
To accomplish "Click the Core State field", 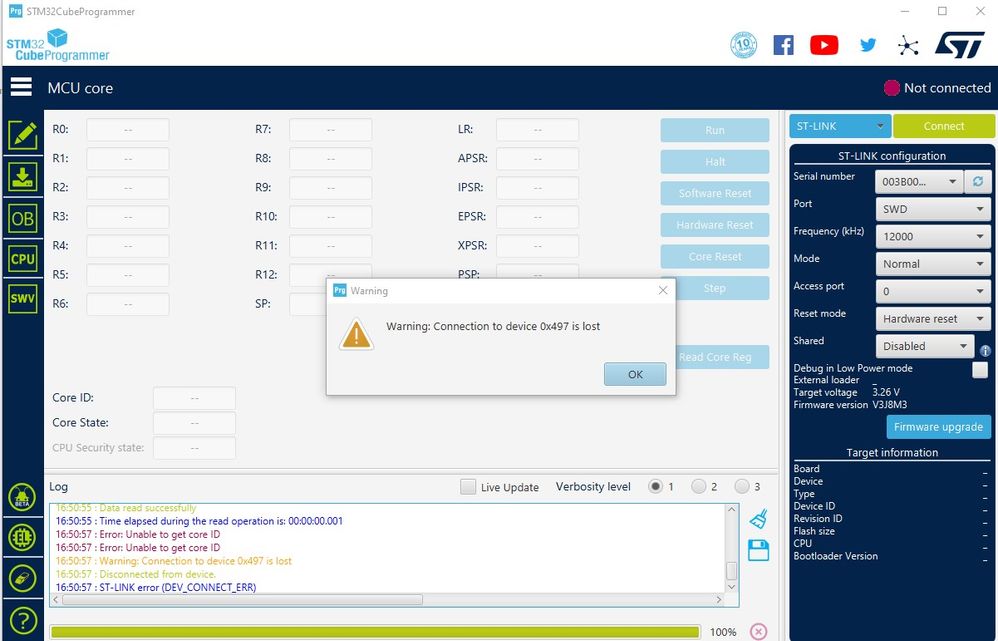I will [194, 423].
